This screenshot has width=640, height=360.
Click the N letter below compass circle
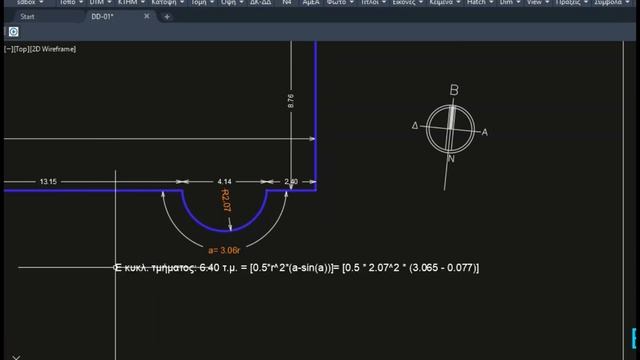point(451,159)
